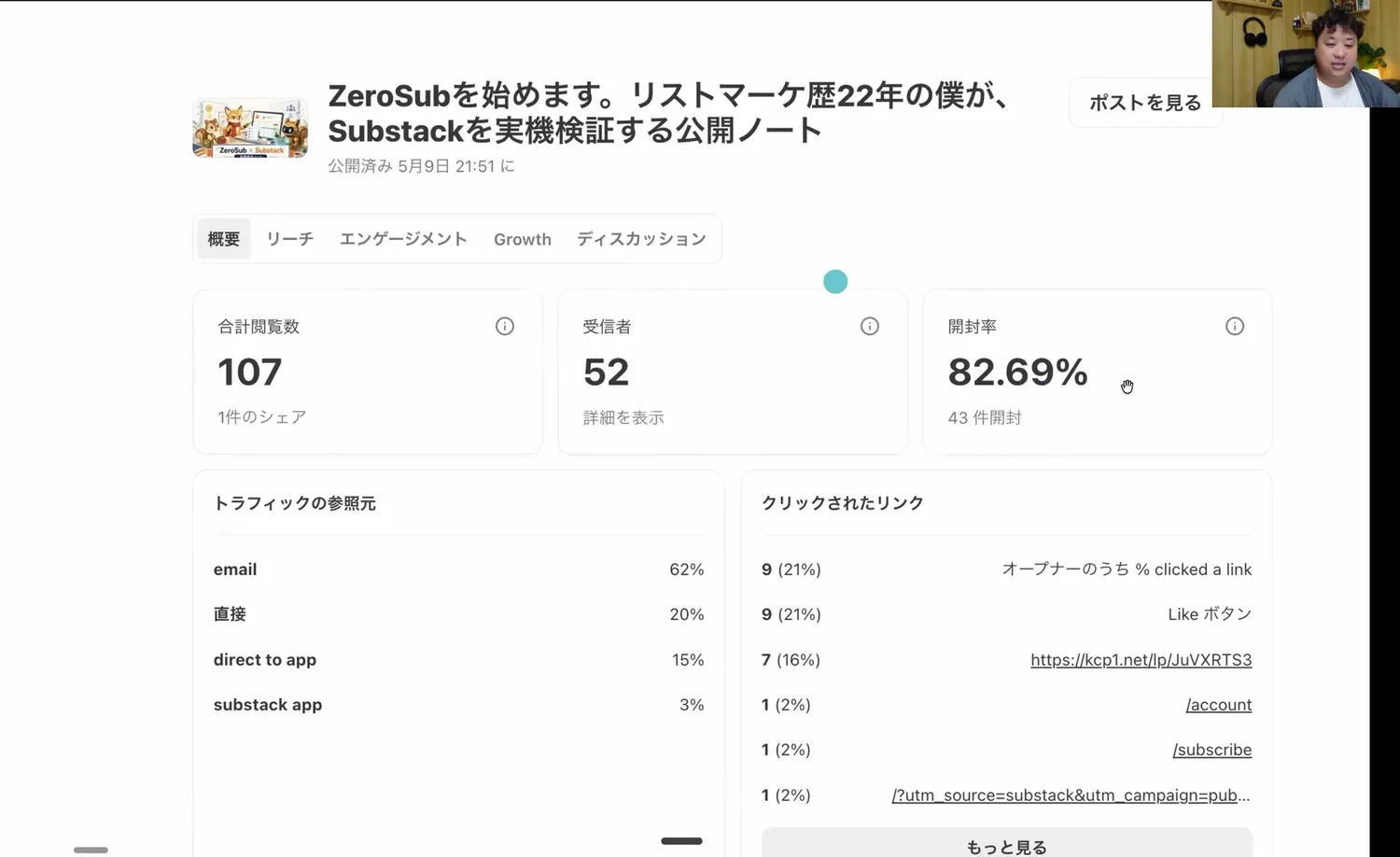Open the kcp1.net clicked link
The width and height of the screenshot is (1400, 857).
click(x=1141, y=660)
